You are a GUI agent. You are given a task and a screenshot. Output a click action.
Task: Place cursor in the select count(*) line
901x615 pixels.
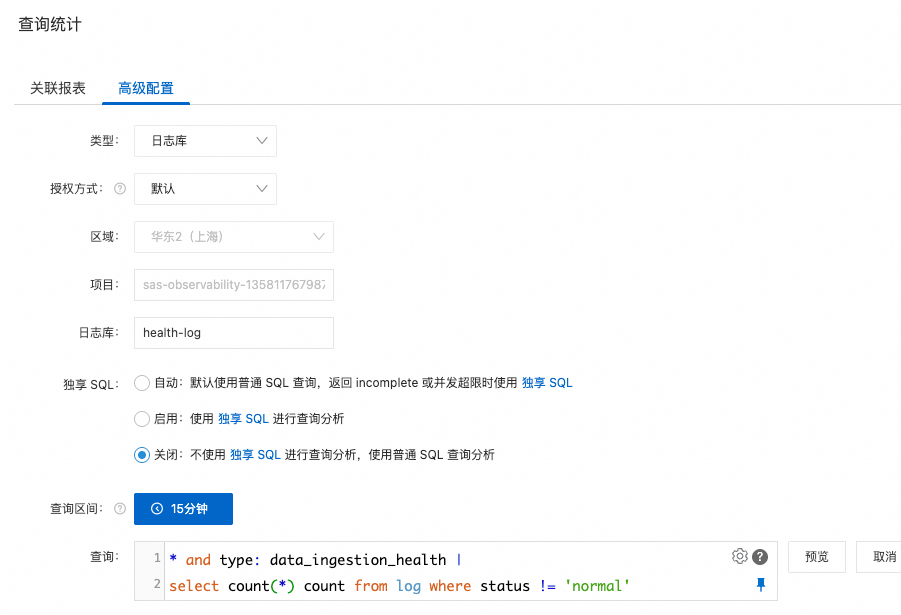[399, 586]
